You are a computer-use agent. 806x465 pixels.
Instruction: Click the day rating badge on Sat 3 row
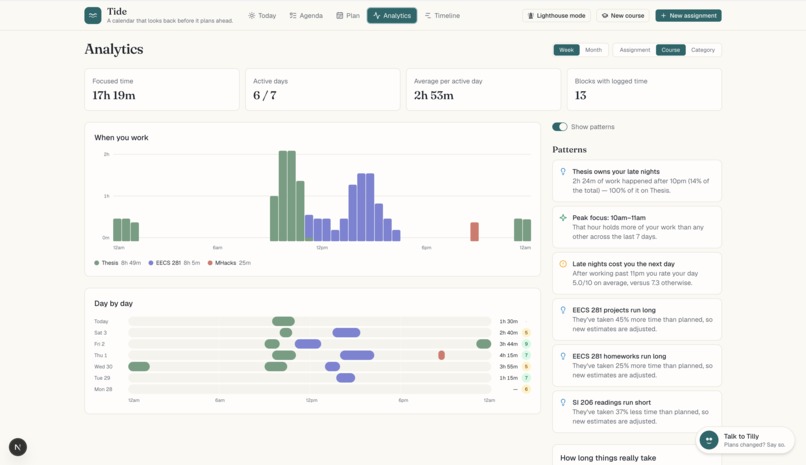tap(526, 332)
